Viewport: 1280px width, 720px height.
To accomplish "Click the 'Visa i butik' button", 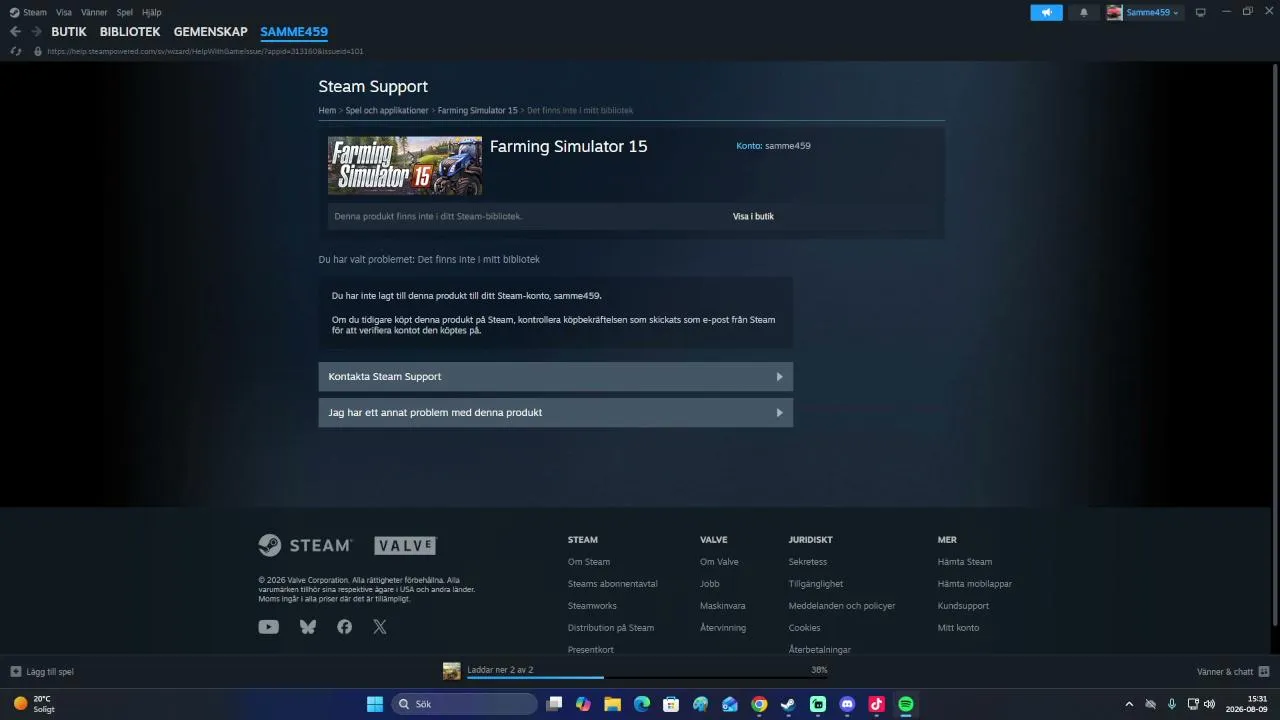I will pos(753,216).
